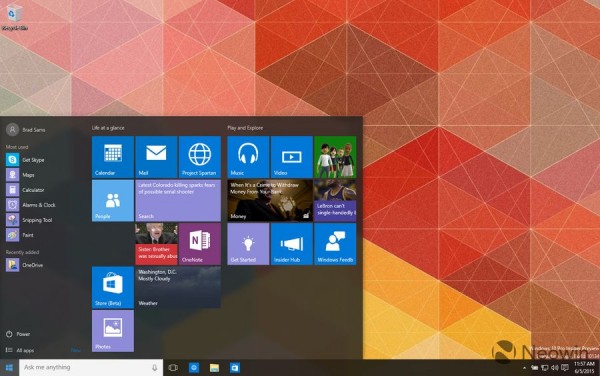Open the OneNote tile

(x=200, y=244)
